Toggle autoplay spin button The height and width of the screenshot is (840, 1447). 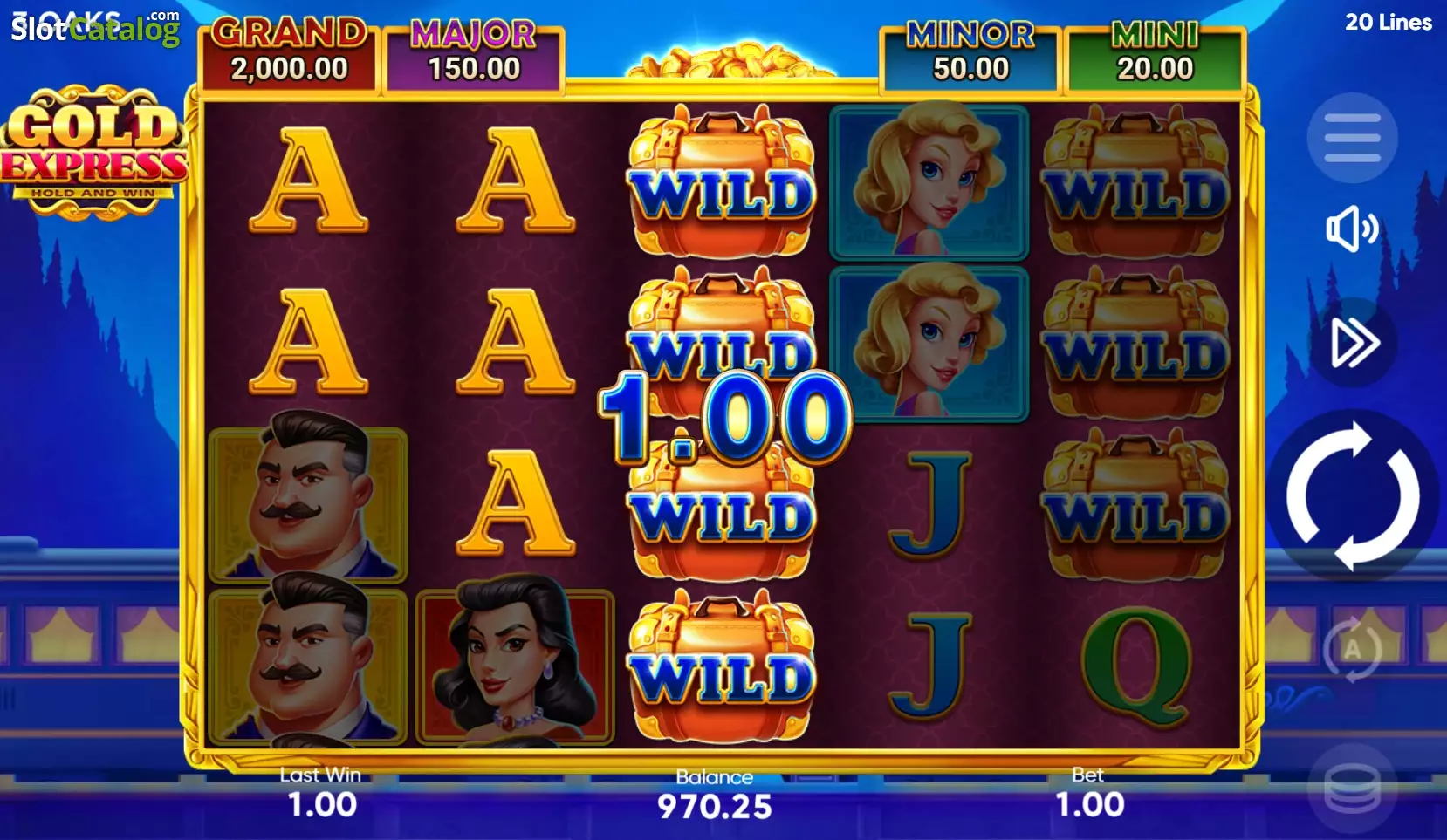click(1352, 649)
